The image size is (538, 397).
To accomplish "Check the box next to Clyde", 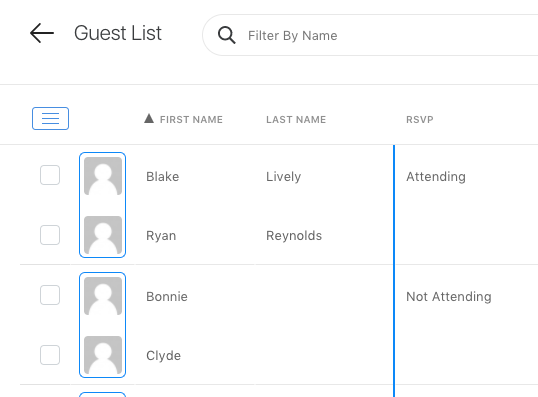I will pos(50,355).
